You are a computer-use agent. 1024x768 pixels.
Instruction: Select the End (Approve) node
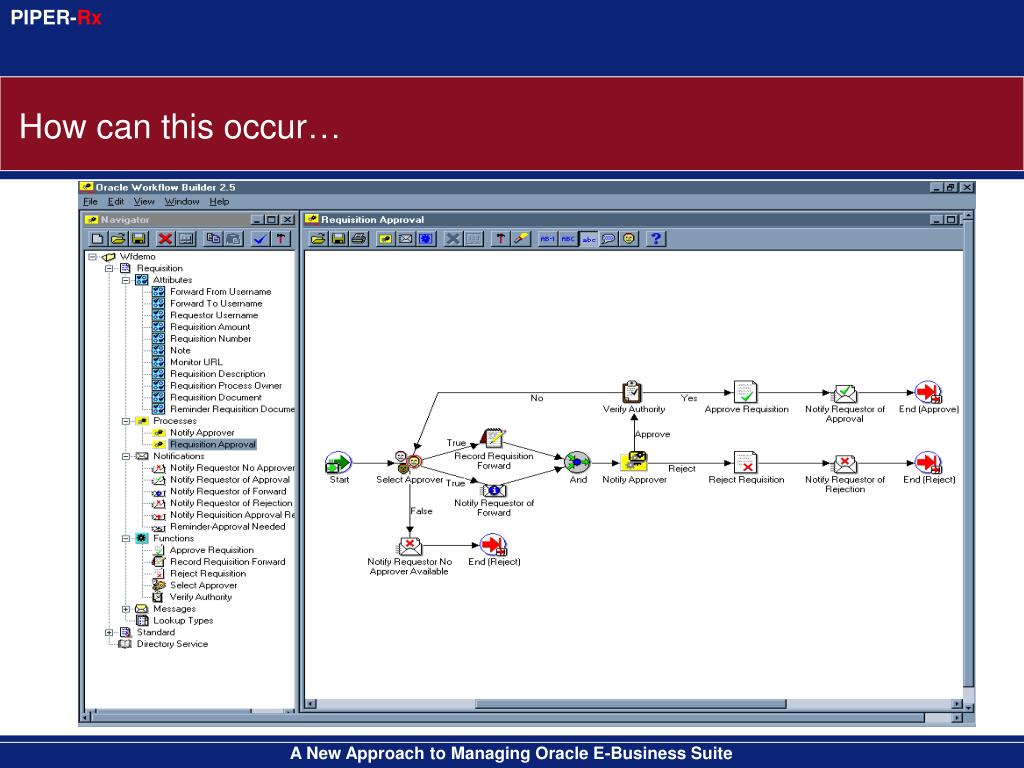point(928,392)
